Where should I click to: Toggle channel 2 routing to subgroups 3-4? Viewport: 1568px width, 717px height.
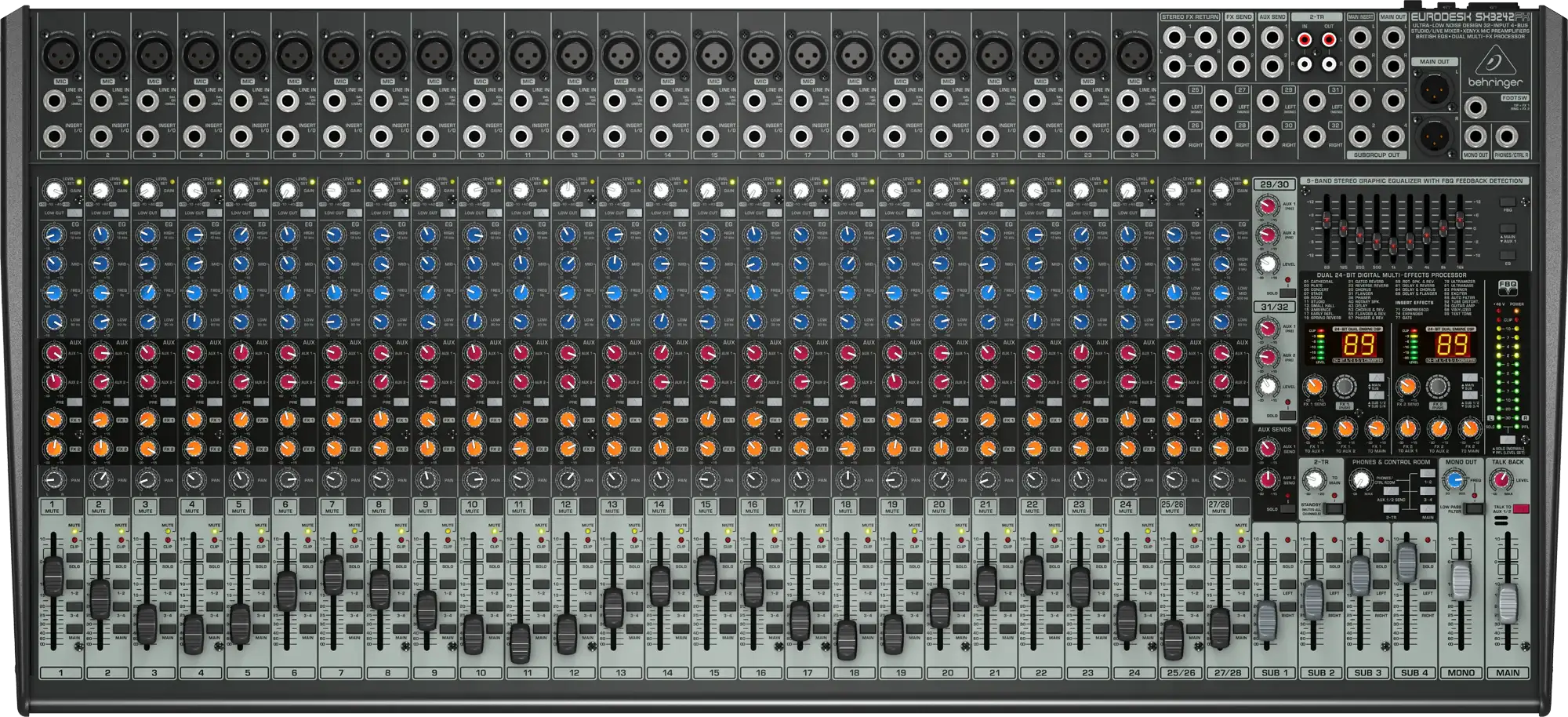[x=122, y=606]
